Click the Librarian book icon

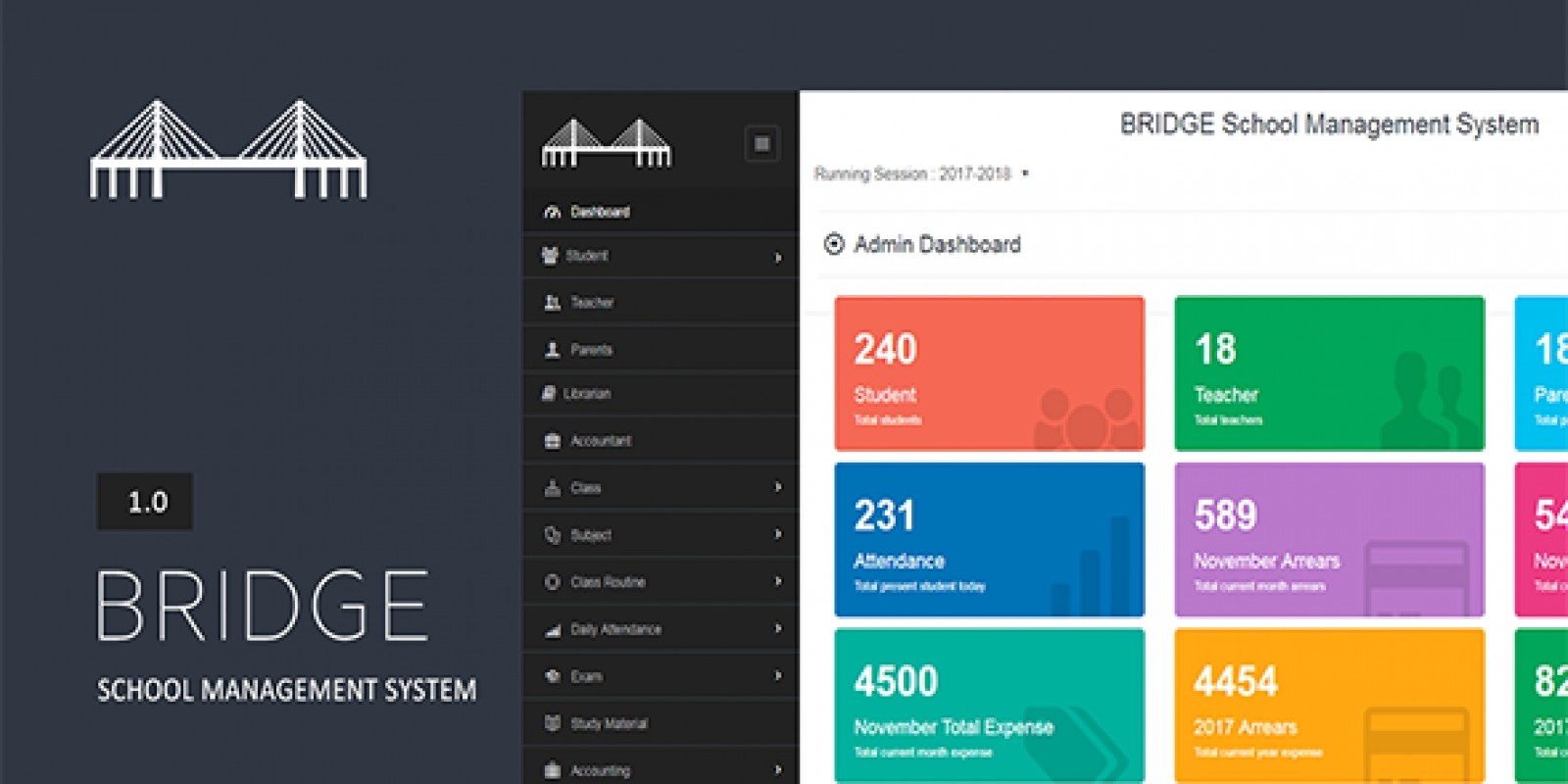550,394
